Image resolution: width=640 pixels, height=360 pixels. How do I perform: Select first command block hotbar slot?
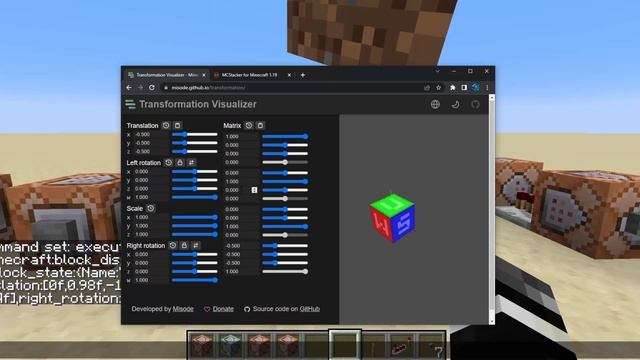click(202, 344)
